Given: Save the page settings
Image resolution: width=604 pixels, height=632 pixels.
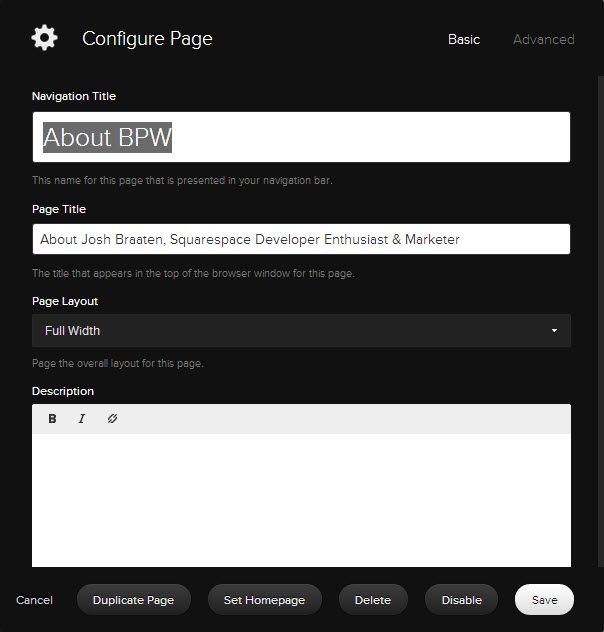Looking at the screenshot, I should (544, 600).
